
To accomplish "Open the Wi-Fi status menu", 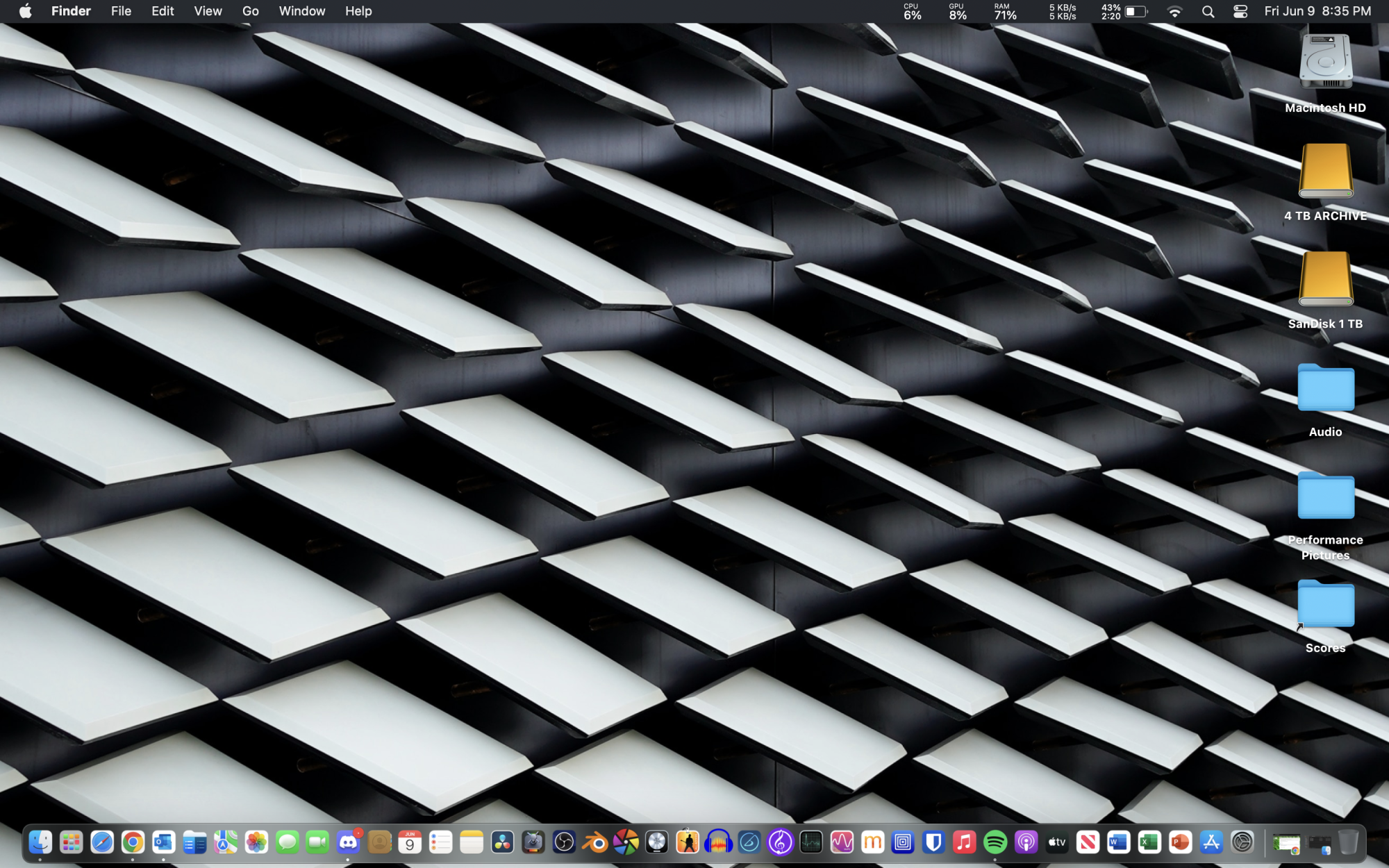I will point(1174,11).
